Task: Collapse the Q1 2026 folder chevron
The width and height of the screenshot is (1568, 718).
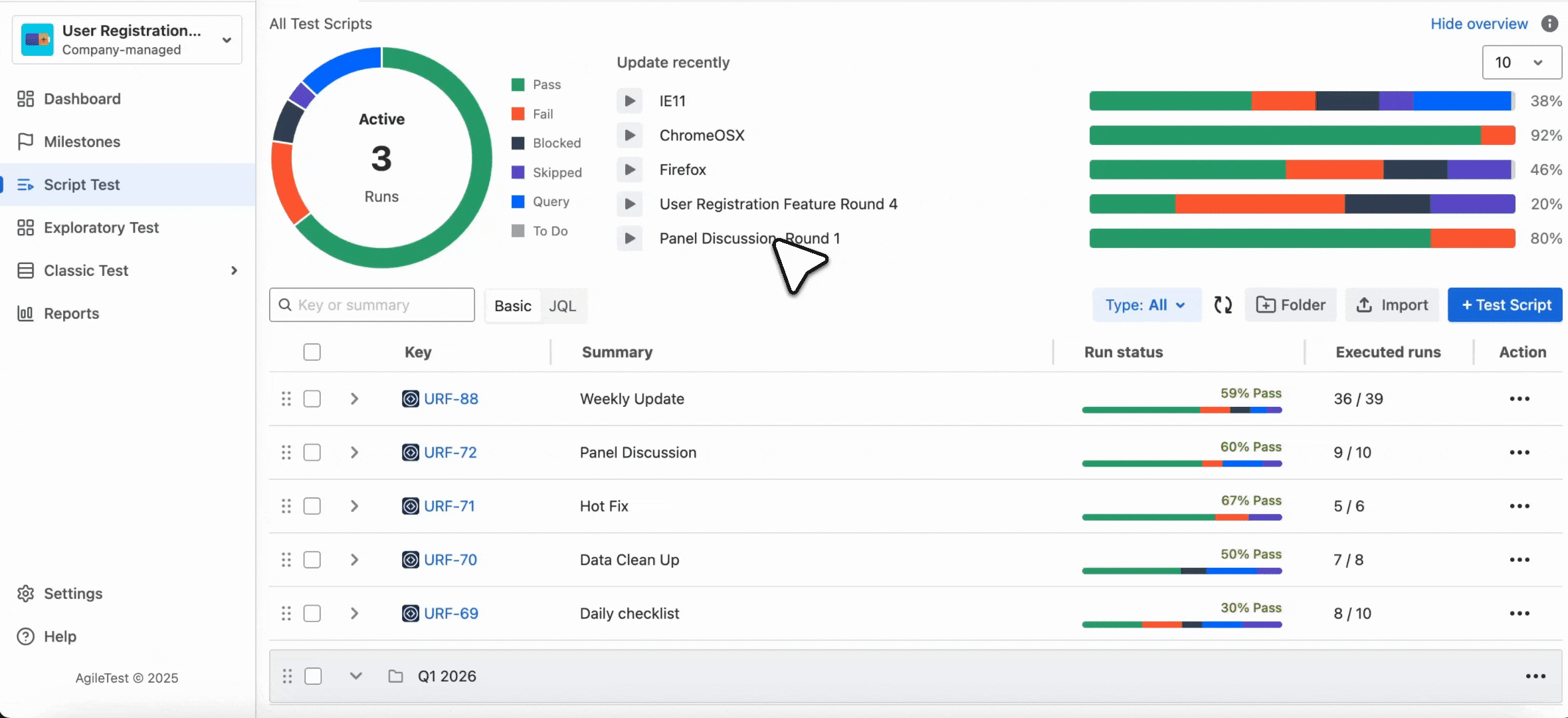Action: pyautogui.click(x=355, y=676)
